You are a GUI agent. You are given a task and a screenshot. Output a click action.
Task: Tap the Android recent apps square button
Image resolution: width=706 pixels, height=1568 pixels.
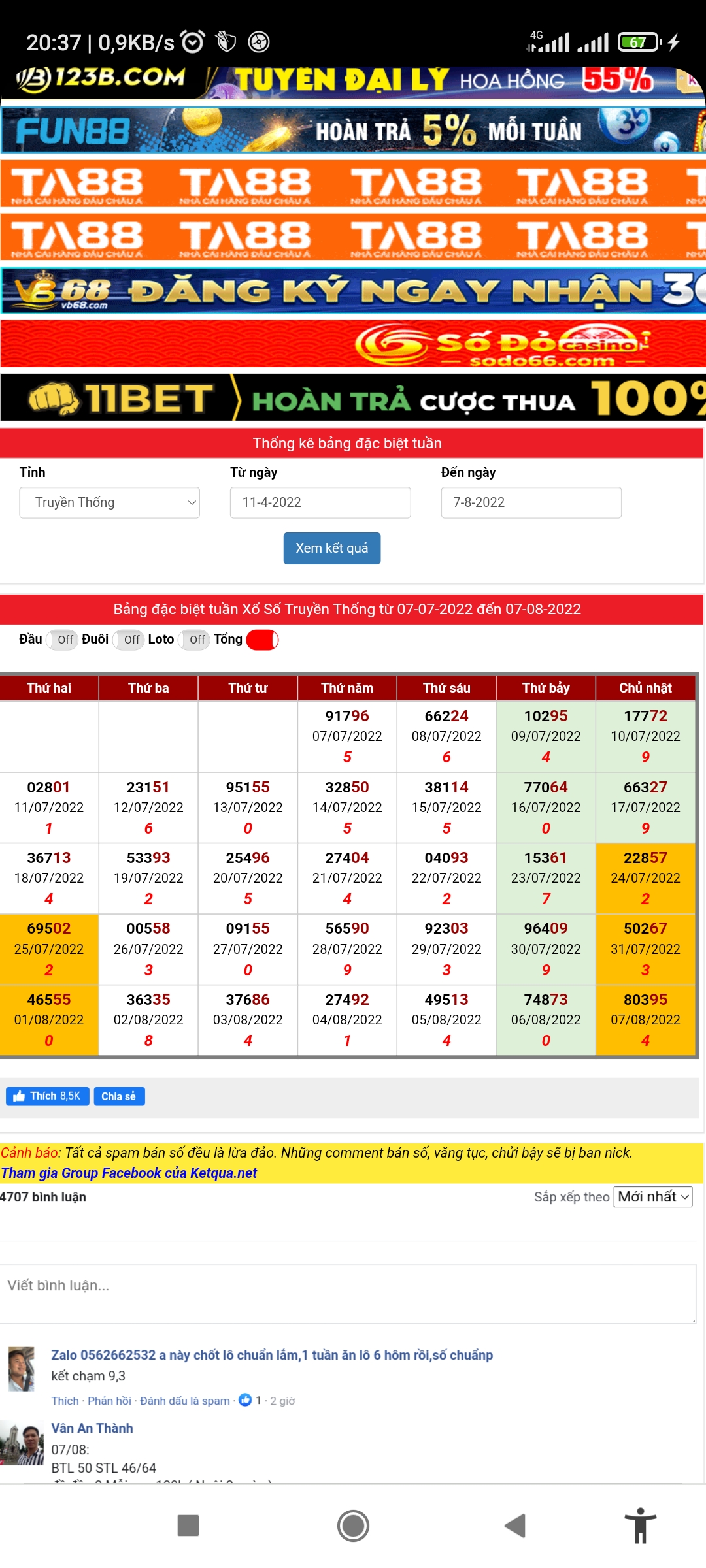(188, 1526)
